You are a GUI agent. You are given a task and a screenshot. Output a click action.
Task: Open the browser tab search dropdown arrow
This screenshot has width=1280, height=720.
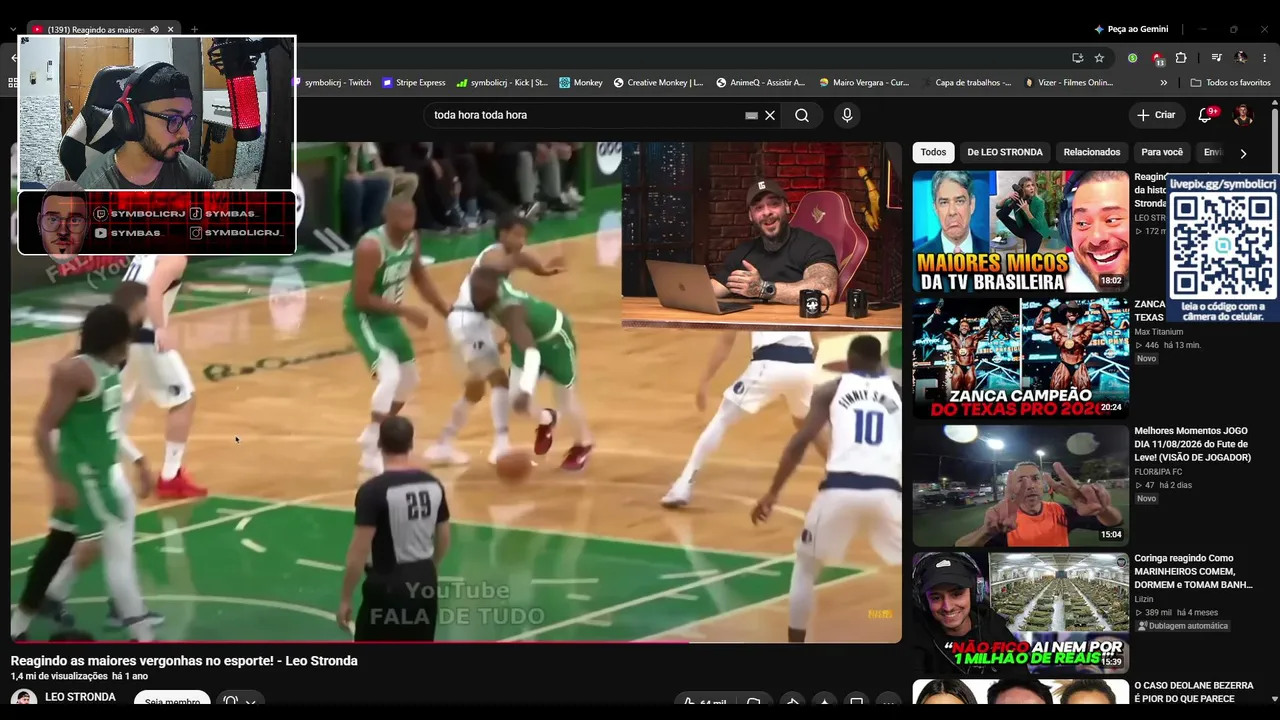click(12, 30)
